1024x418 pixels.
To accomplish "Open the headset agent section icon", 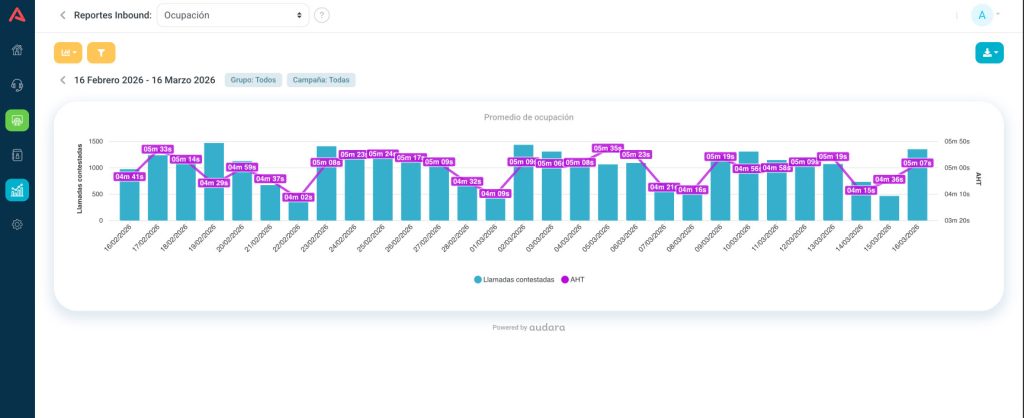I will [x=17, y=85].
